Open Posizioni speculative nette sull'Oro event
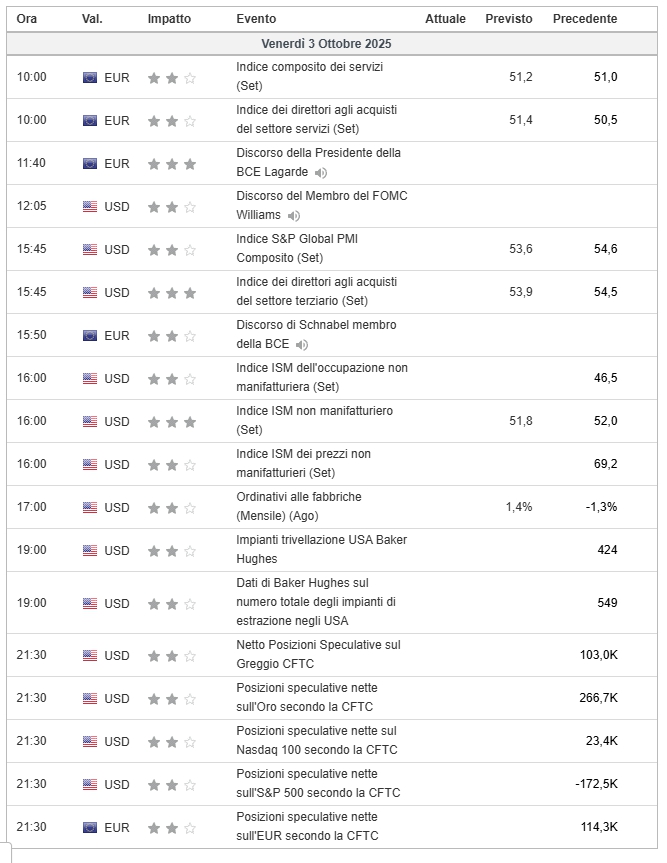Screen dimensions: 667x863 tap(307, 689)
